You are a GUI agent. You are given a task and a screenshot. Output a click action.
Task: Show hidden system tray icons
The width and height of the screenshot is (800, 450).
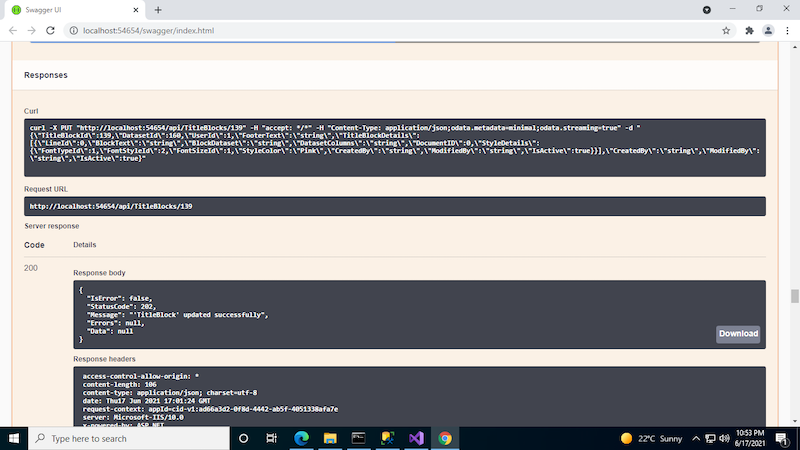pyautogui.click(x=695, y=438)
